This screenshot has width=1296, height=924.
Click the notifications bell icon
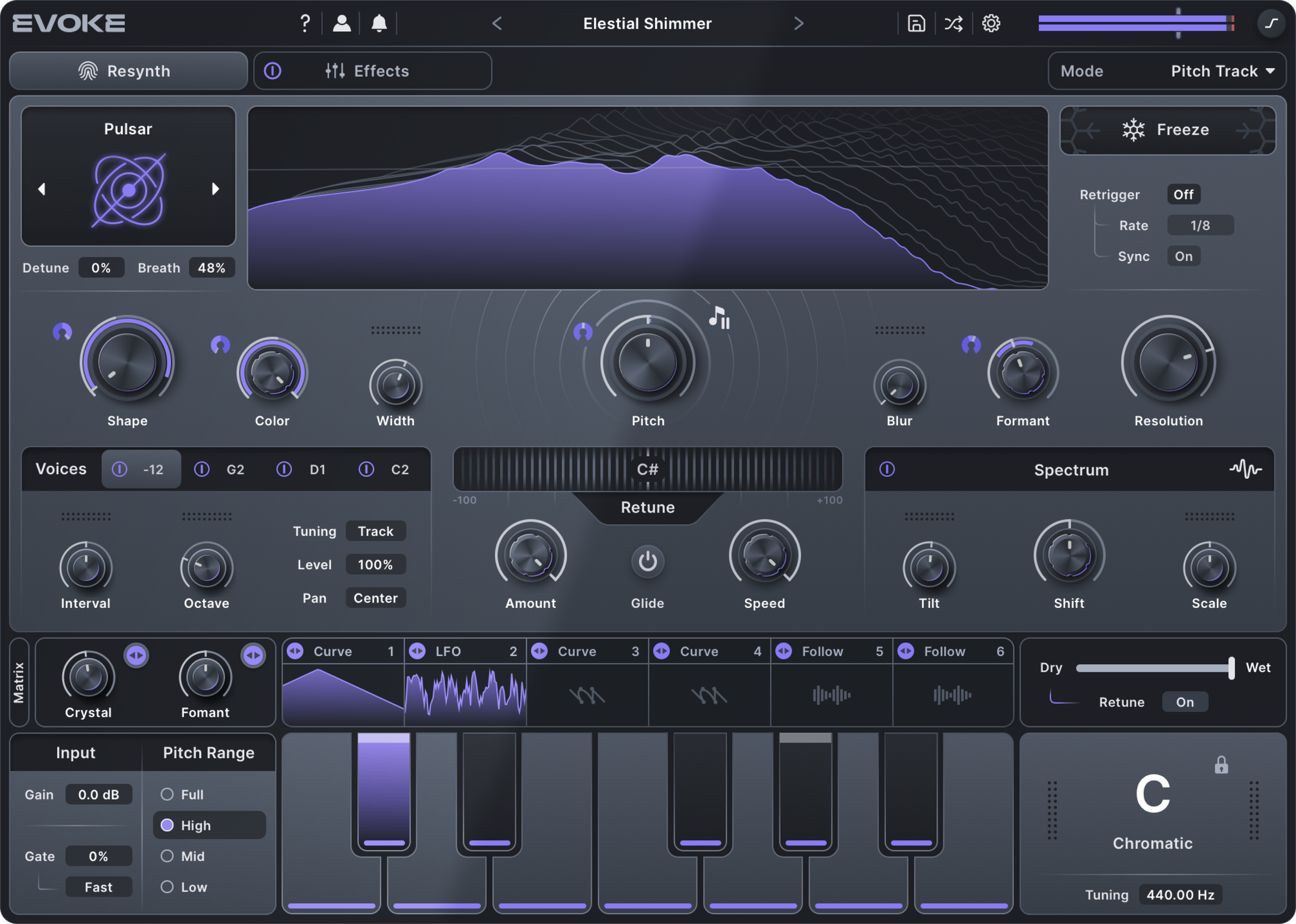379,24
